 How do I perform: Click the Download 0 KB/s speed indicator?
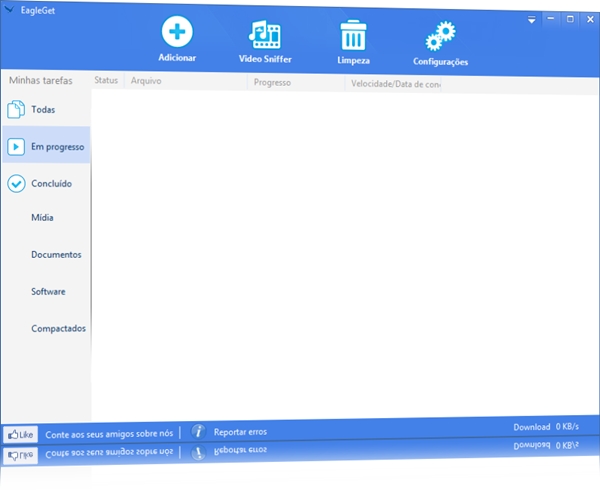tap(546, 427)
